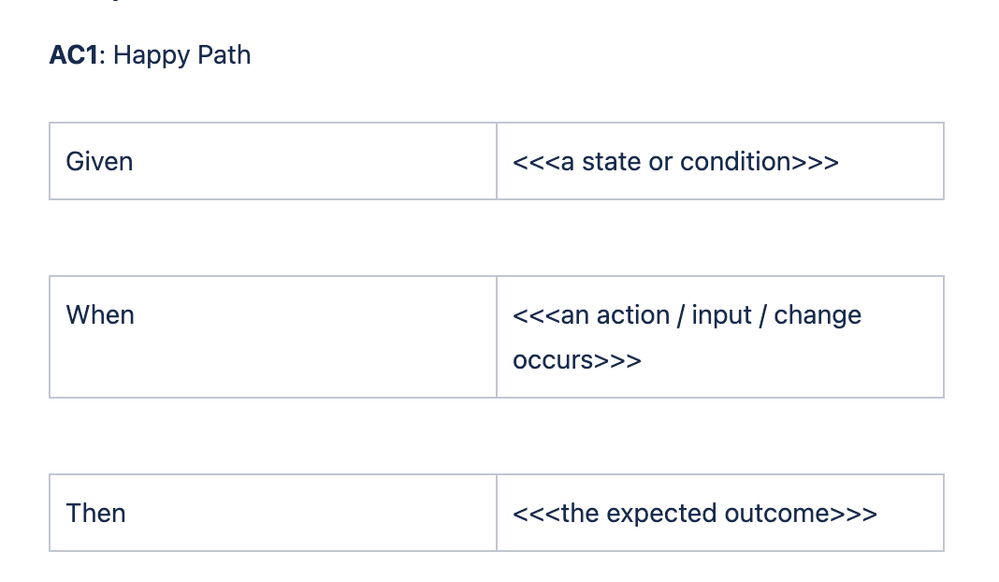Click the word state in Given row
This screenshot has height=582, width=999.
point(612,162)
